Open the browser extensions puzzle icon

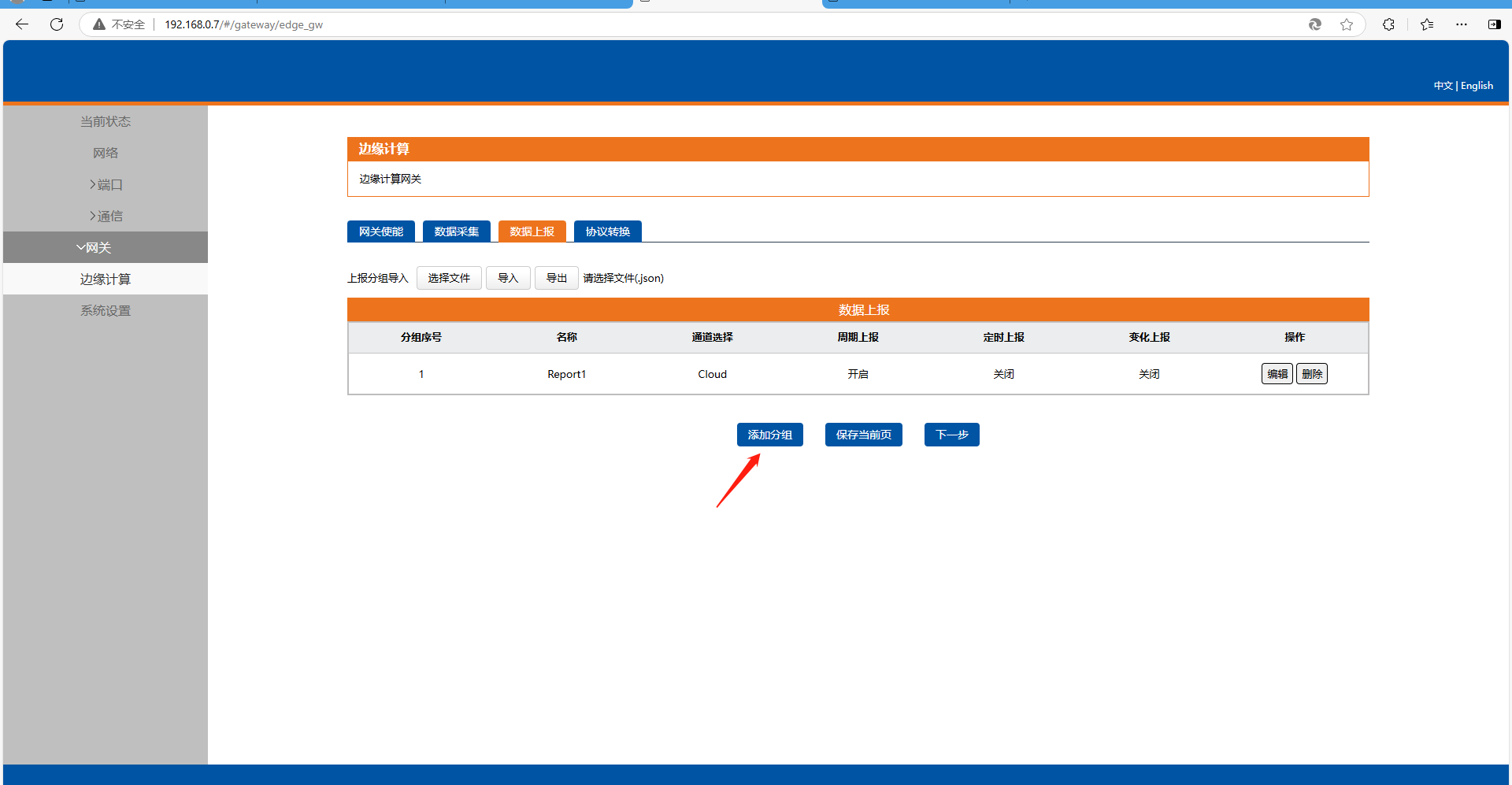click(1388, 24)
